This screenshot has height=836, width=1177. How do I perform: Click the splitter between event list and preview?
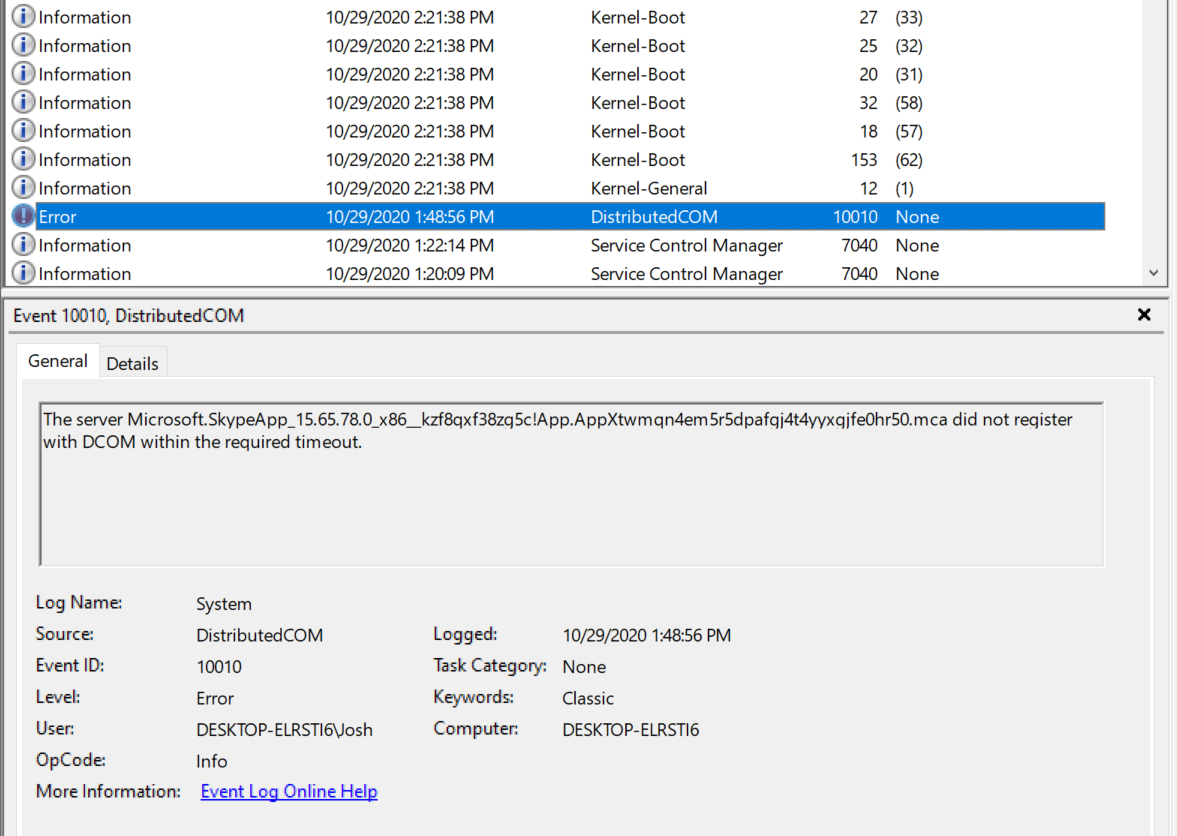pos(588,292)
